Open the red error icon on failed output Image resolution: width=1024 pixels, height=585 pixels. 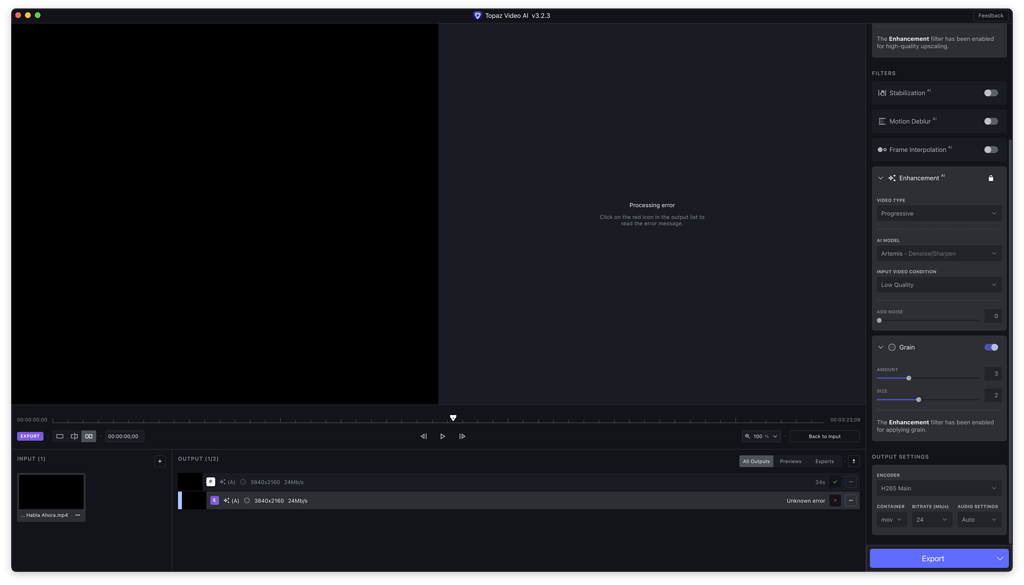click(x=835, y=500)
